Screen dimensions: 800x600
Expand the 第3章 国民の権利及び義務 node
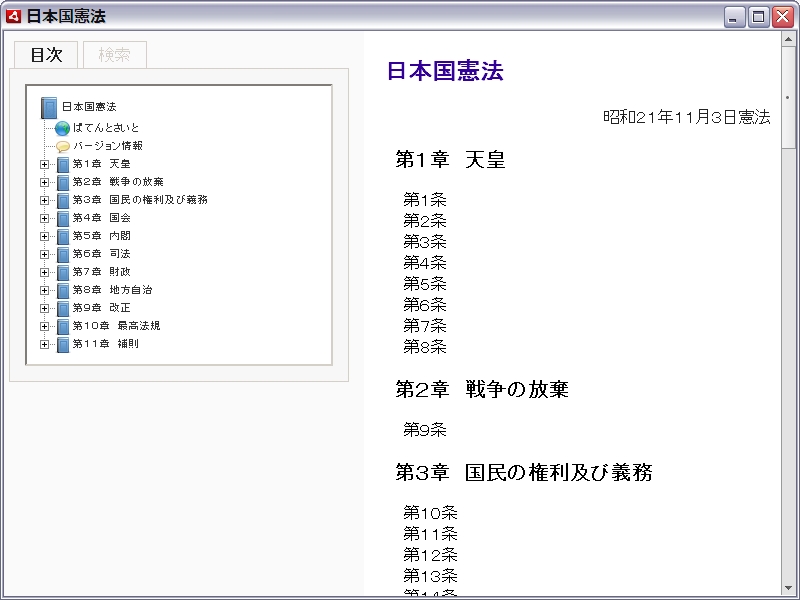[44, 200]
